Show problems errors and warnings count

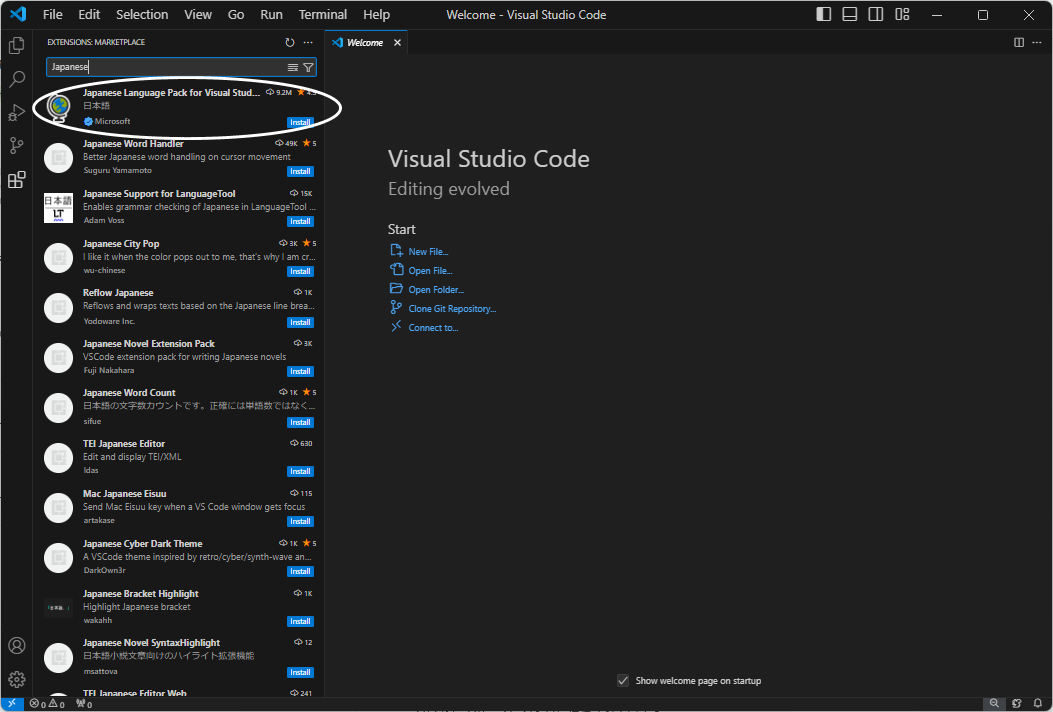[x=47, y=704]
